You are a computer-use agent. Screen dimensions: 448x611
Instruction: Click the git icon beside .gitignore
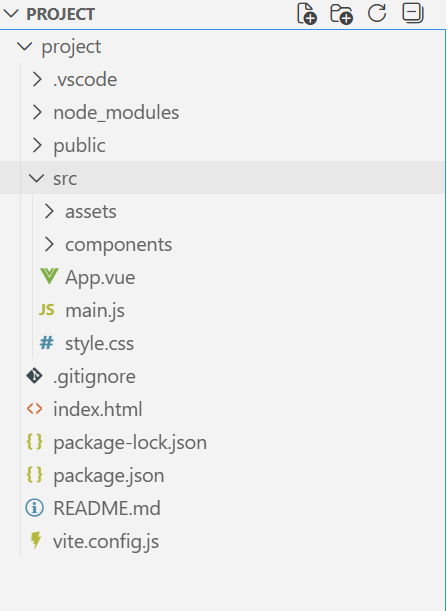(x=34, y=376)
